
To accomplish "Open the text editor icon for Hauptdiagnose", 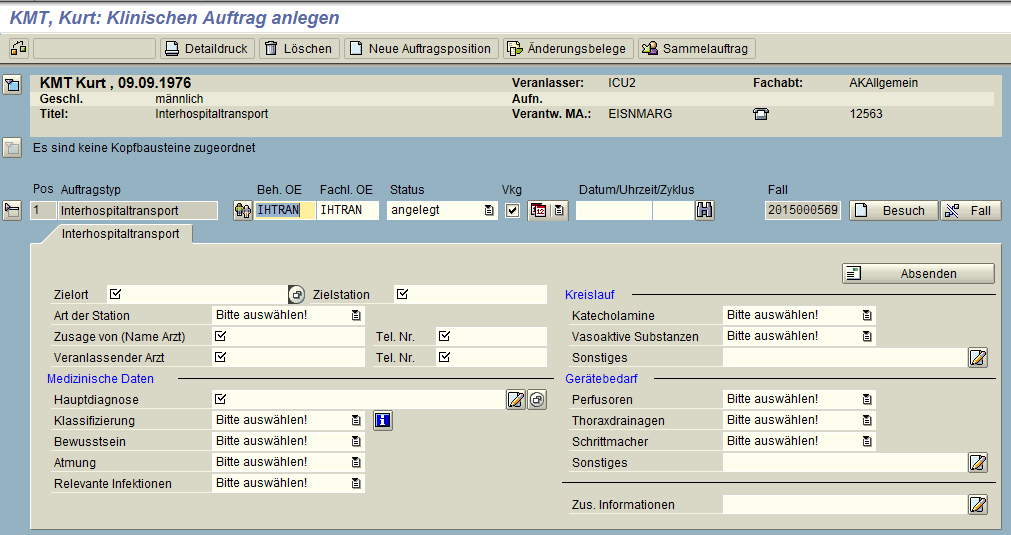I will pyautogui.click(x=516, y=400).
